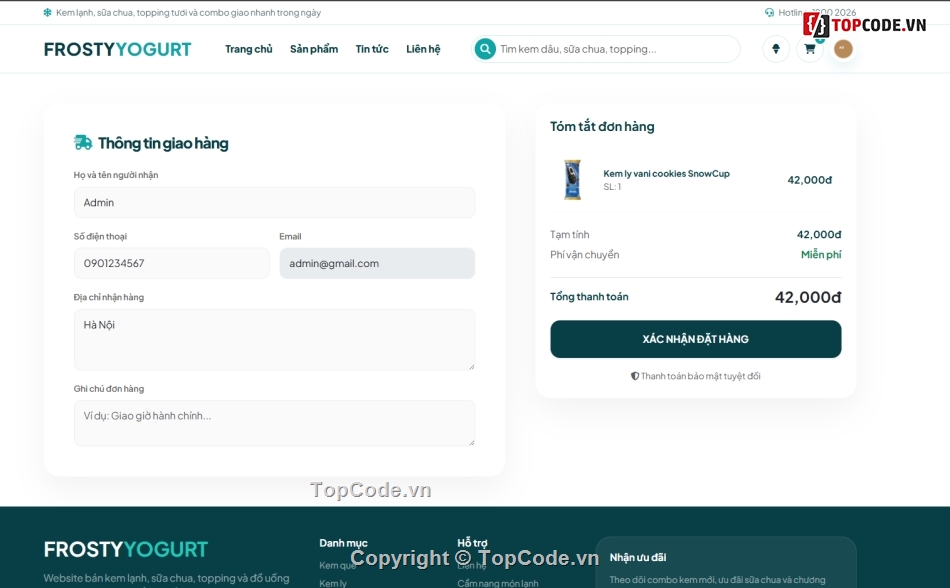Open the Tin tức menu item
Image resolution: width=950 pixels, height=588 pixels.
pyautogui.click(x=372, y=49)
